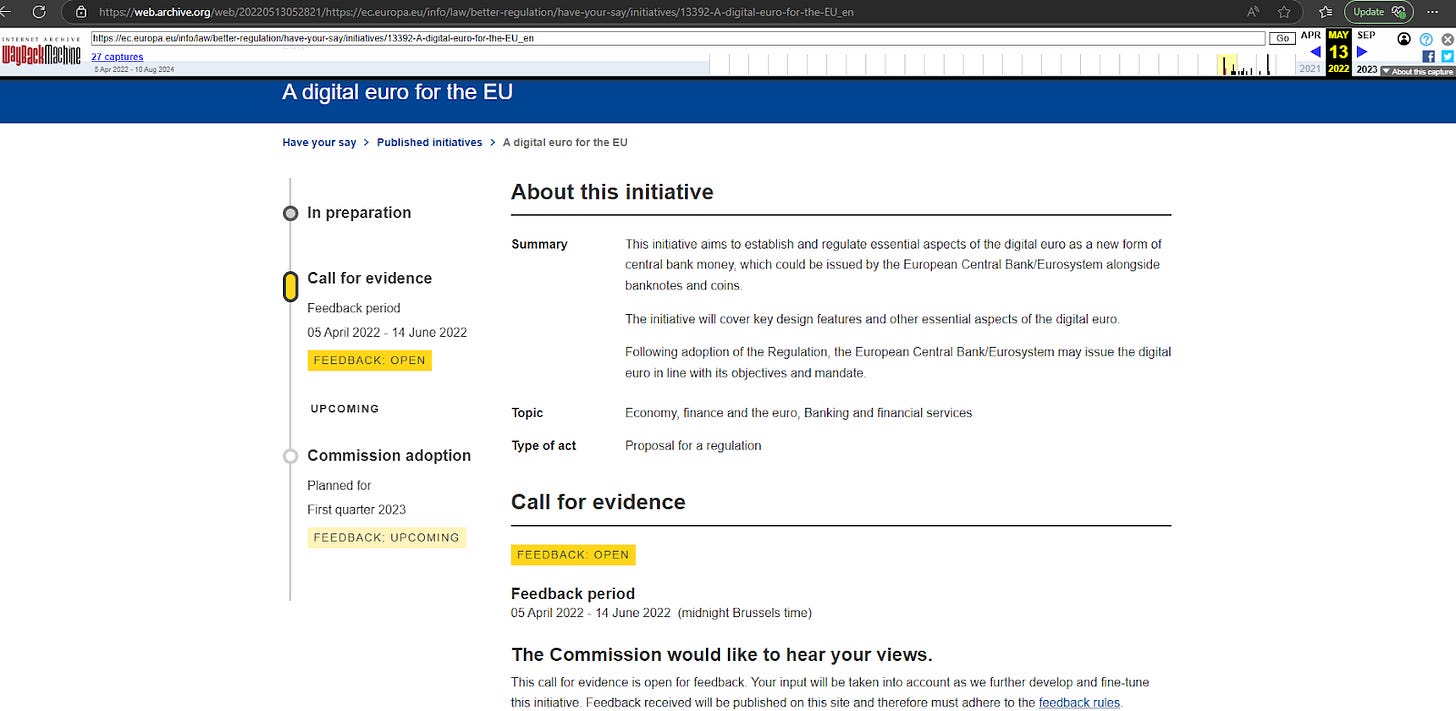Expand the About this capture dropdown

[1417, 71]
